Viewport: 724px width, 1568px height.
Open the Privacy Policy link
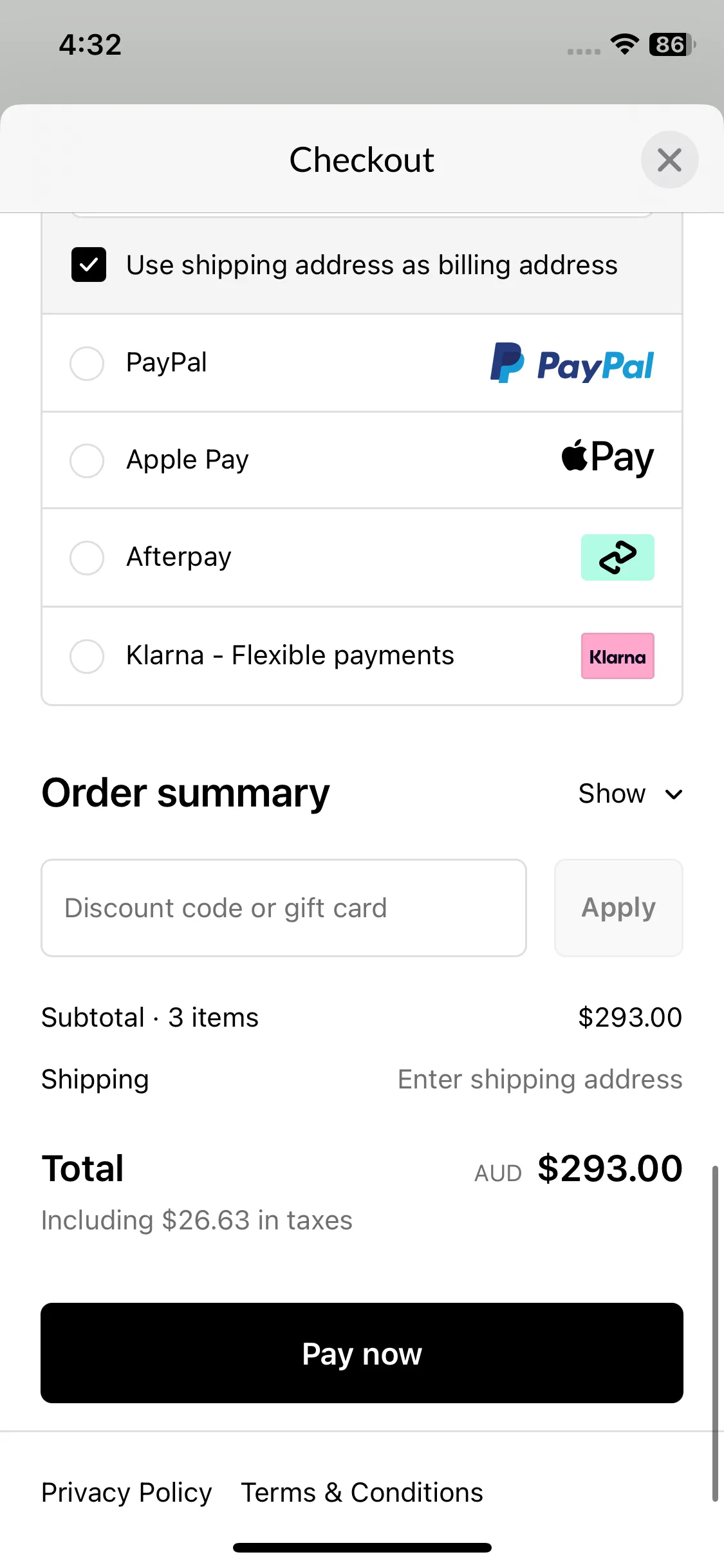pos(127,1492)
